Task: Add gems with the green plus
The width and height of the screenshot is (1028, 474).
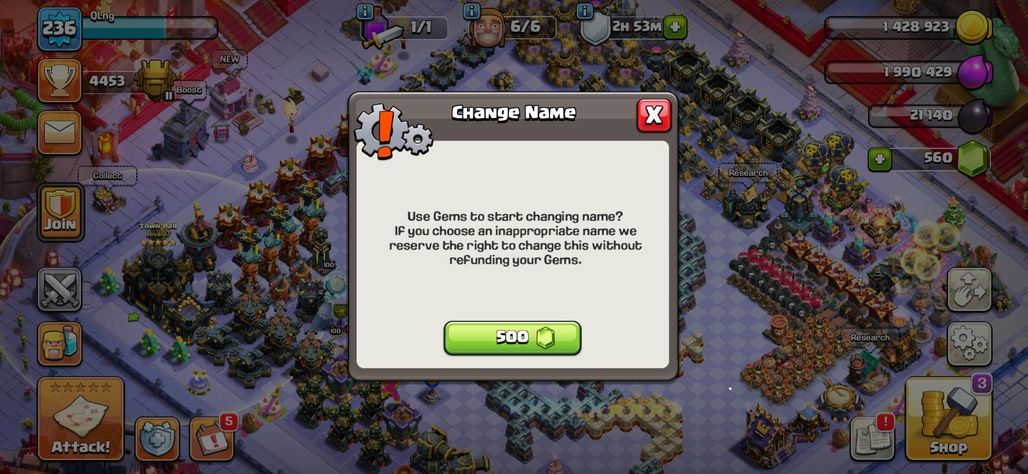Action: click(880, 159)
